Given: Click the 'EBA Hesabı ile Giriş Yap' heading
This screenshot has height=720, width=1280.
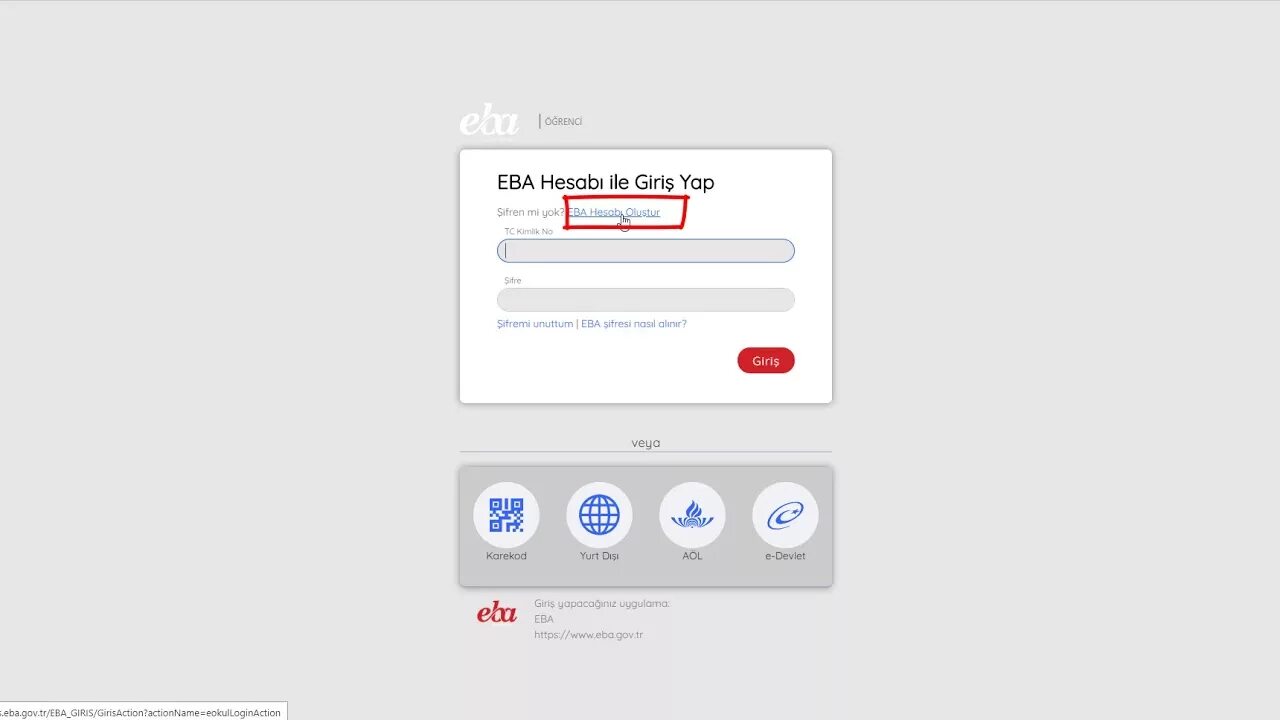Looking at the screenshot, I should (606, 182).
